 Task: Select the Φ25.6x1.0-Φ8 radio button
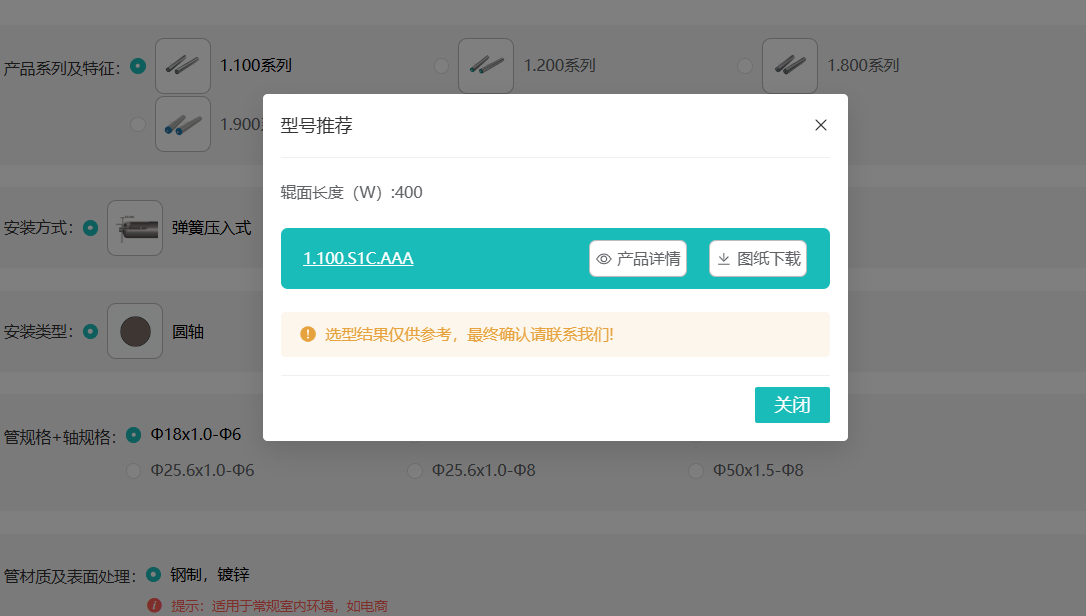click(415, 471)
